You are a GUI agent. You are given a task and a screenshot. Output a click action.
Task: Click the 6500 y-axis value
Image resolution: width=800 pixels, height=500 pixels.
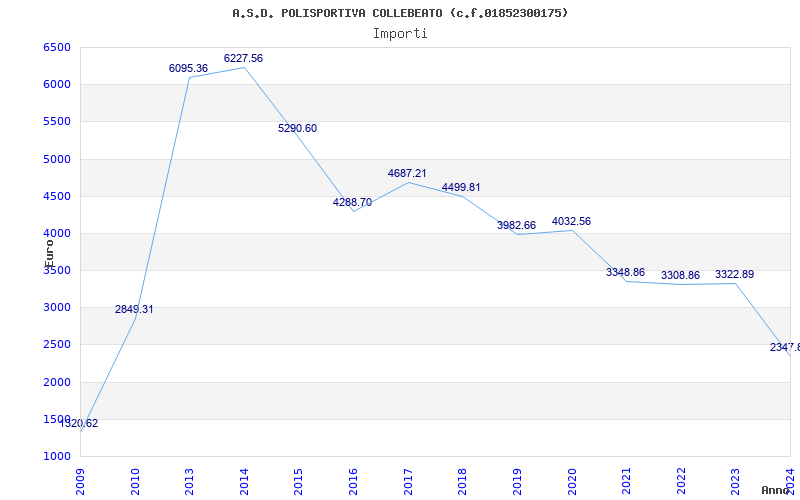click(57, 48)
